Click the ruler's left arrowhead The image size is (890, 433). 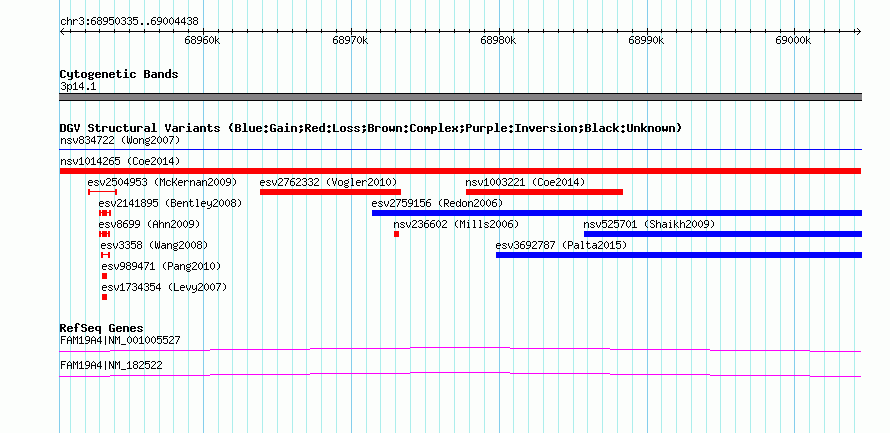point(62,32)
